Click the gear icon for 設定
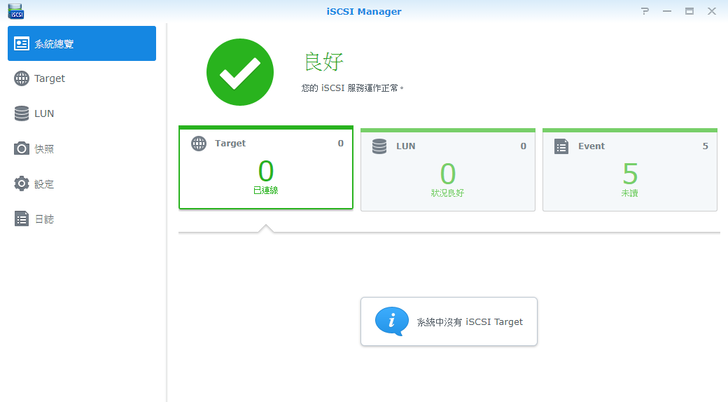 tap(21, 184)
